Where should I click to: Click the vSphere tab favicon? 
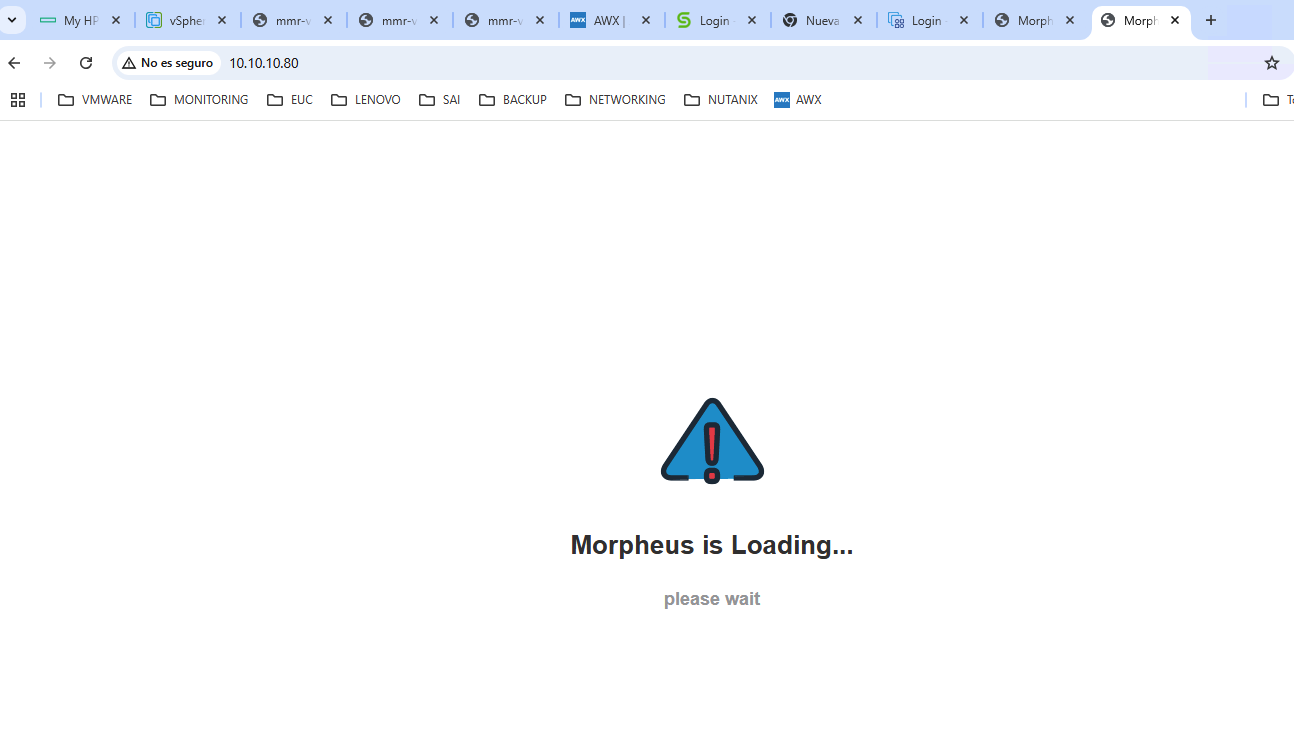(151, 19)
